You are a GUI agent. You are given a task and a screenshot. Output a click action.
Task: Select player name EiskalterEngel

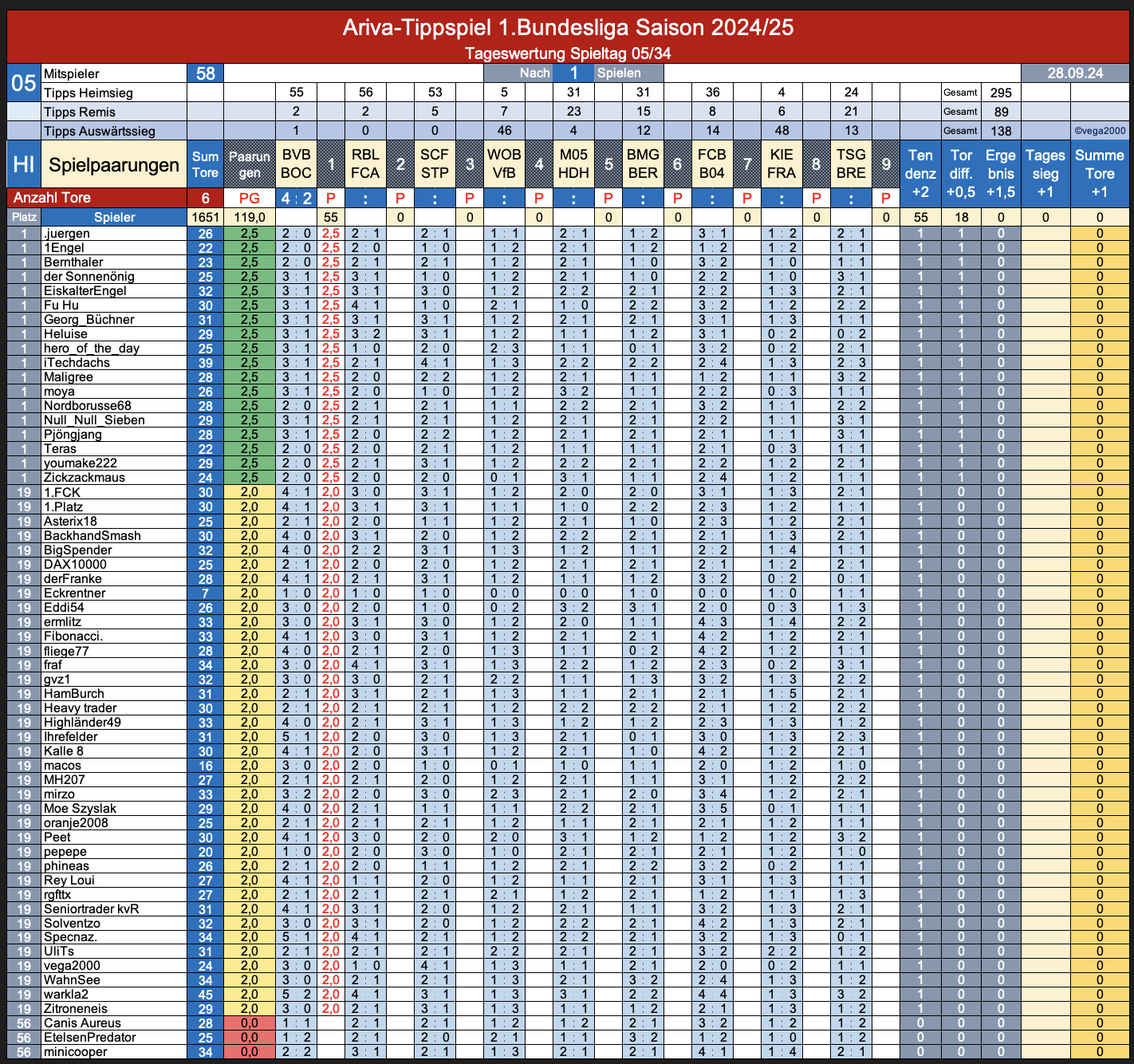point(85,291)
